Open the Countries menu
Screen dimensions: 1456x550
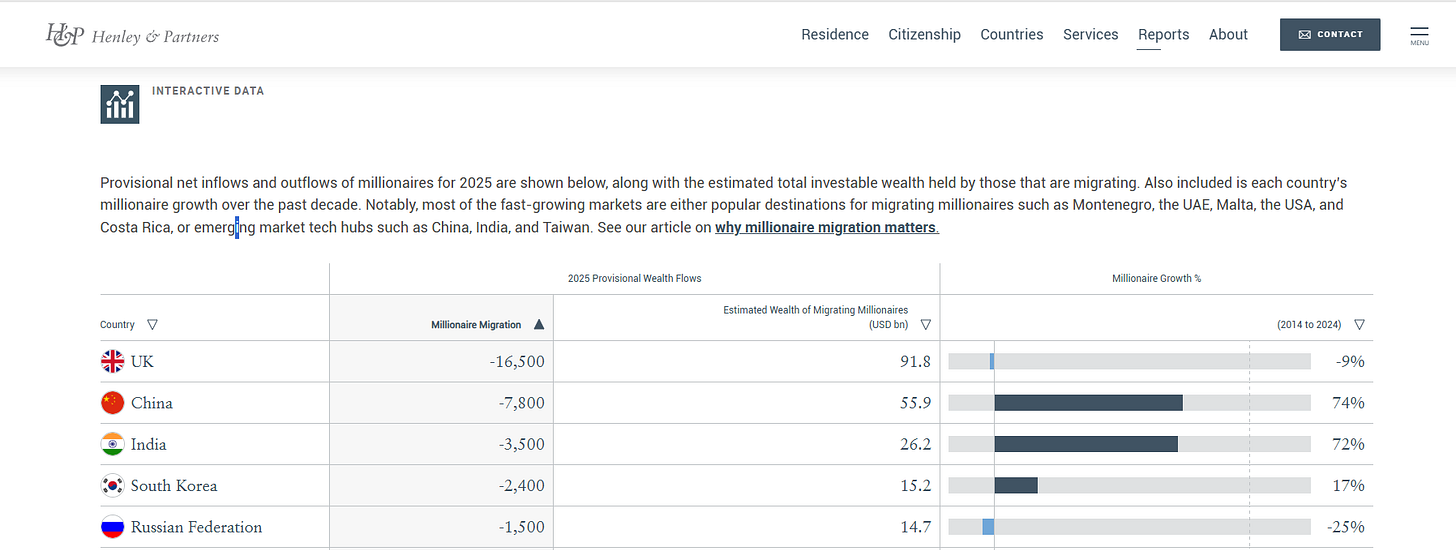pyautogui.click(x=1012, y=34)
